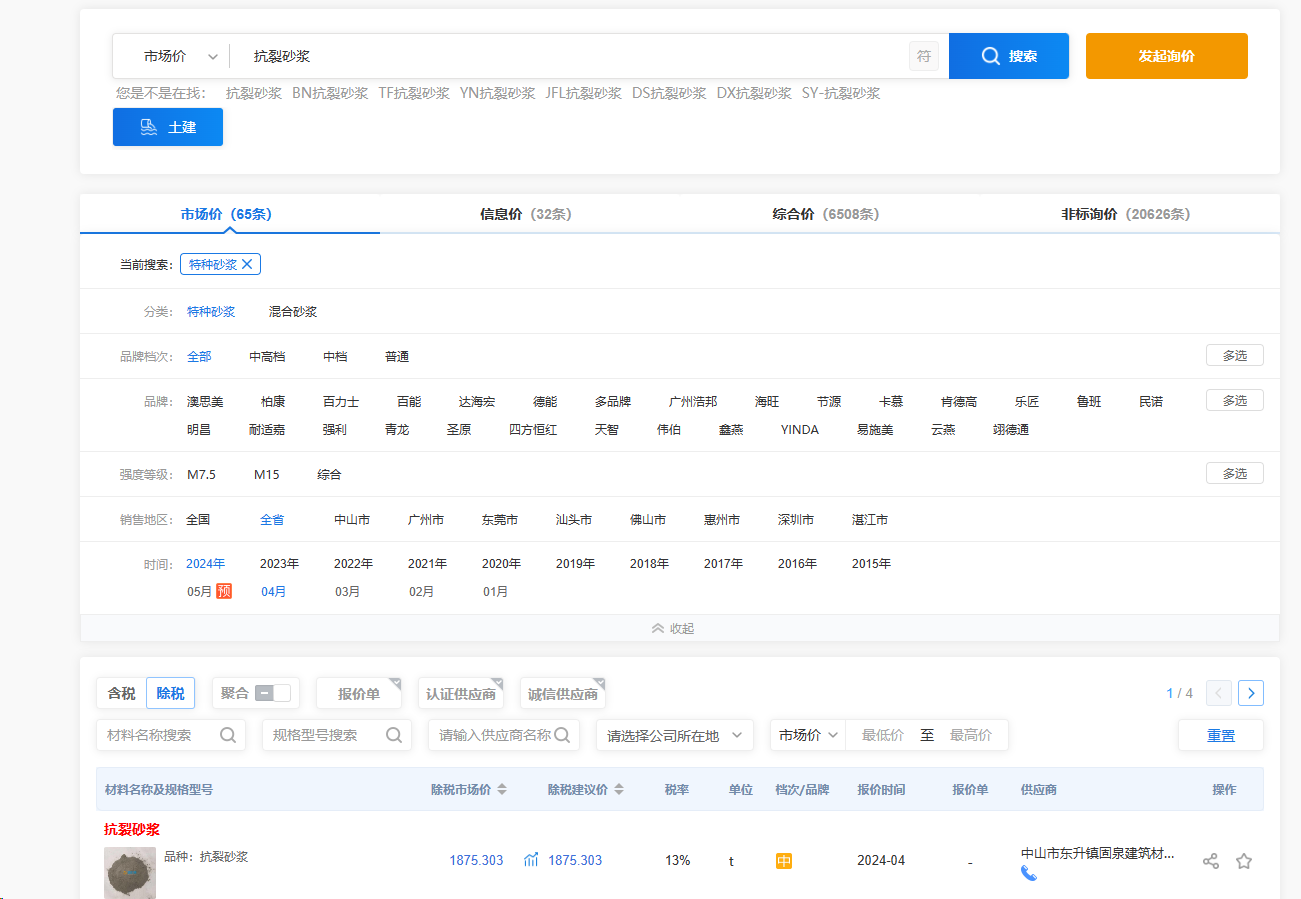Open supplier 中山市东升镇固泉建筑材 link
The image size is (1301, 899).
(x=1098, y=854)
